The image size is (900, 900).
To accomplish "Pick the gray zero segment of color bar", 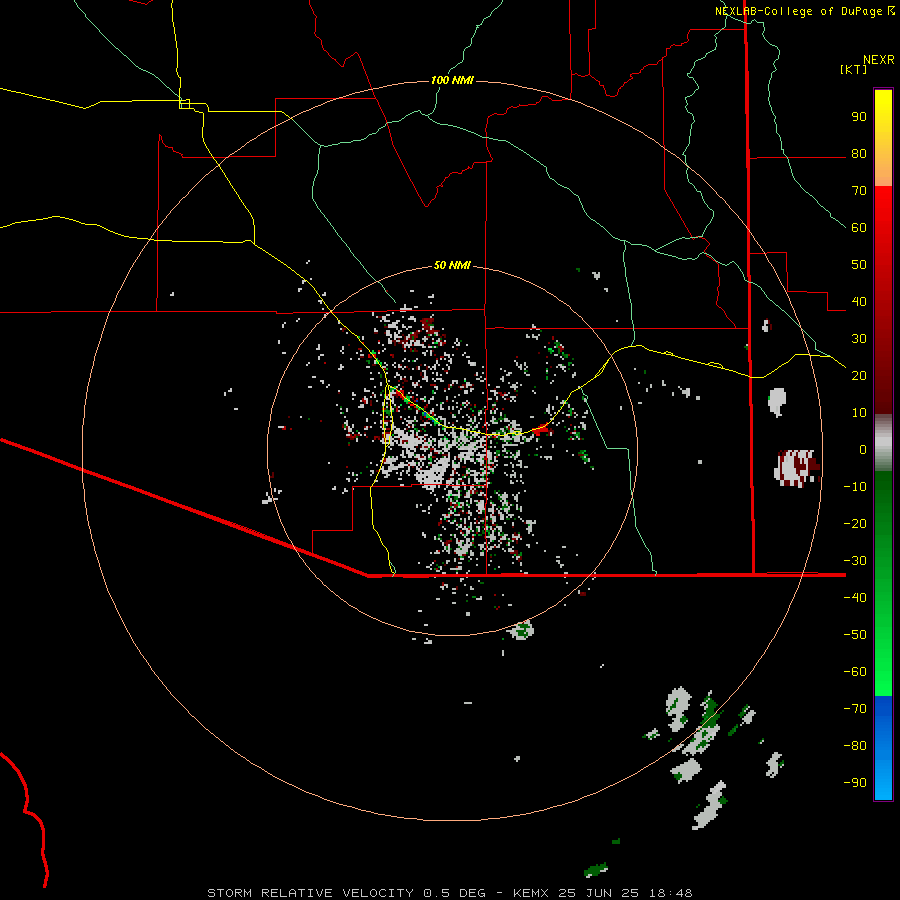I will (x=883, y=443).
